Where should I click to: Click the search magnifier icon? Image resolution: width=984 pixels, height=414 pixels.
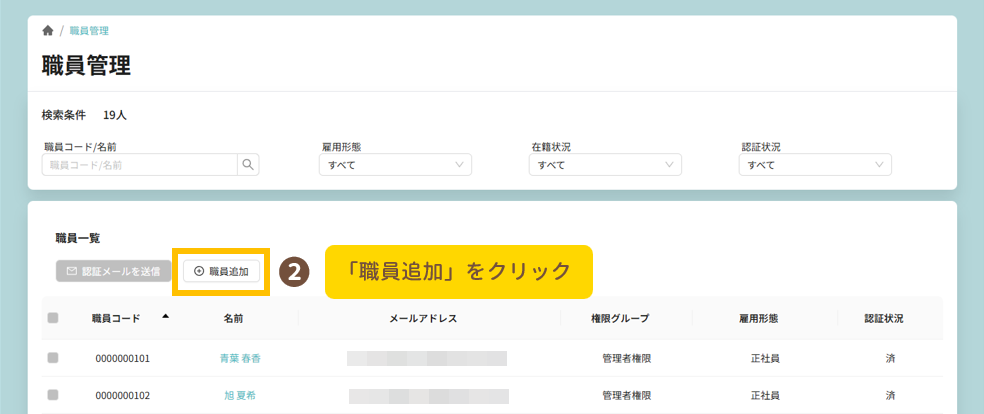tap(248, 165)
